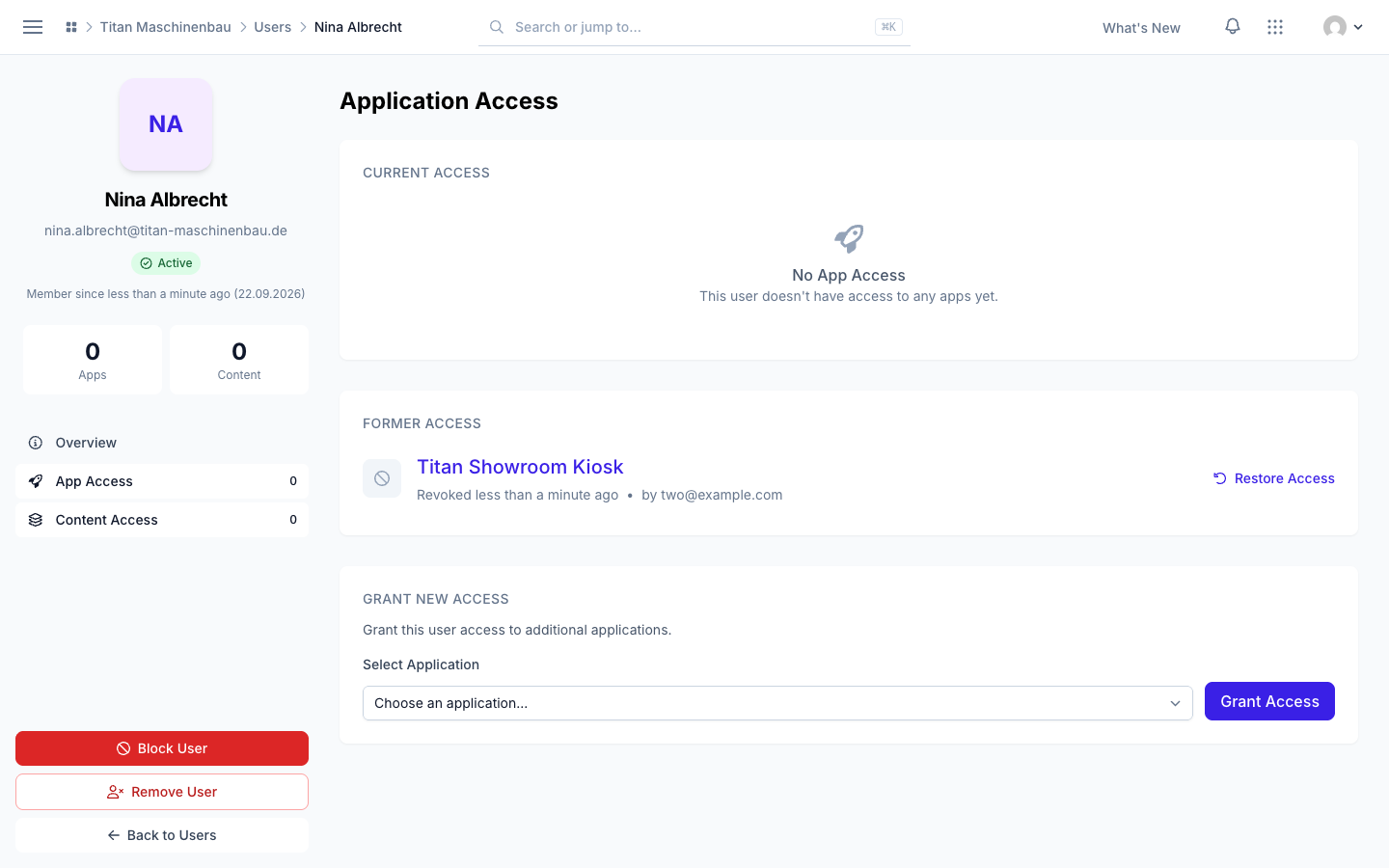Screen dimensions: 1389x868
Task: Click the rocket icon above No App Access
Action: pos(849,238)
